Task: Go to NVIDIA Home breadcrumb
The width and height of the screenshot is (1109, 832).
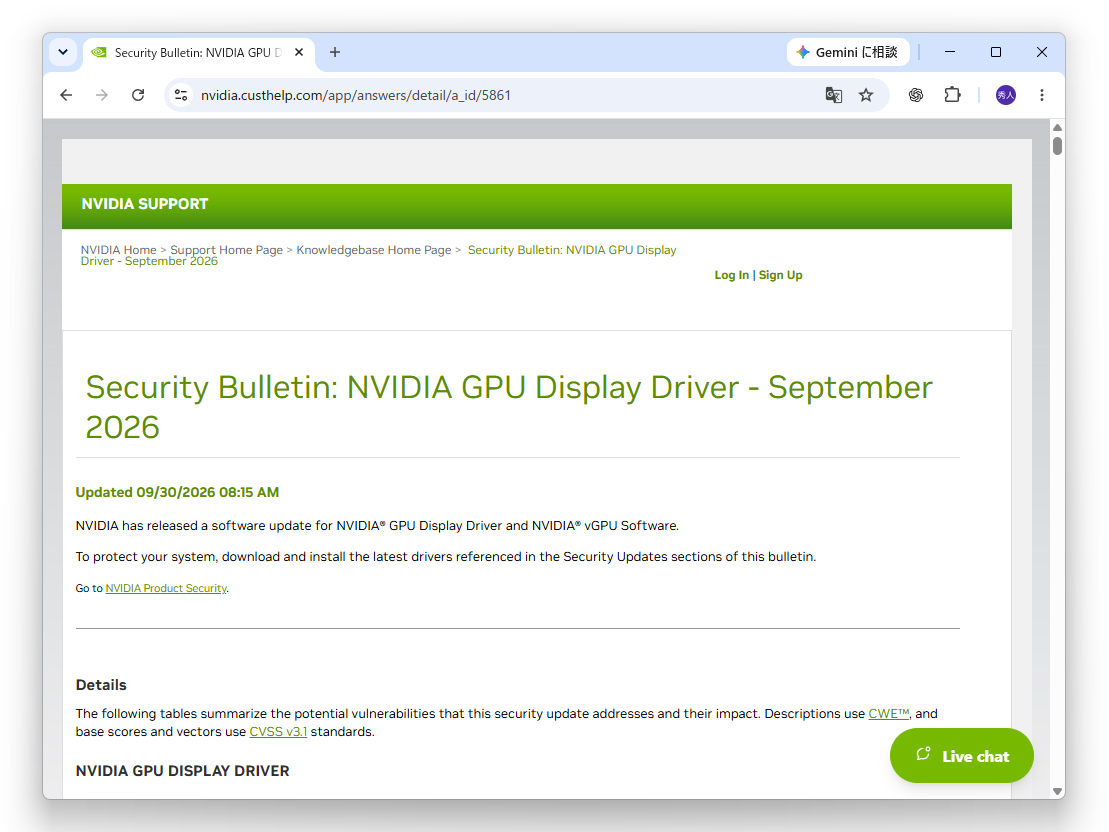Action: tap(118, 250)
